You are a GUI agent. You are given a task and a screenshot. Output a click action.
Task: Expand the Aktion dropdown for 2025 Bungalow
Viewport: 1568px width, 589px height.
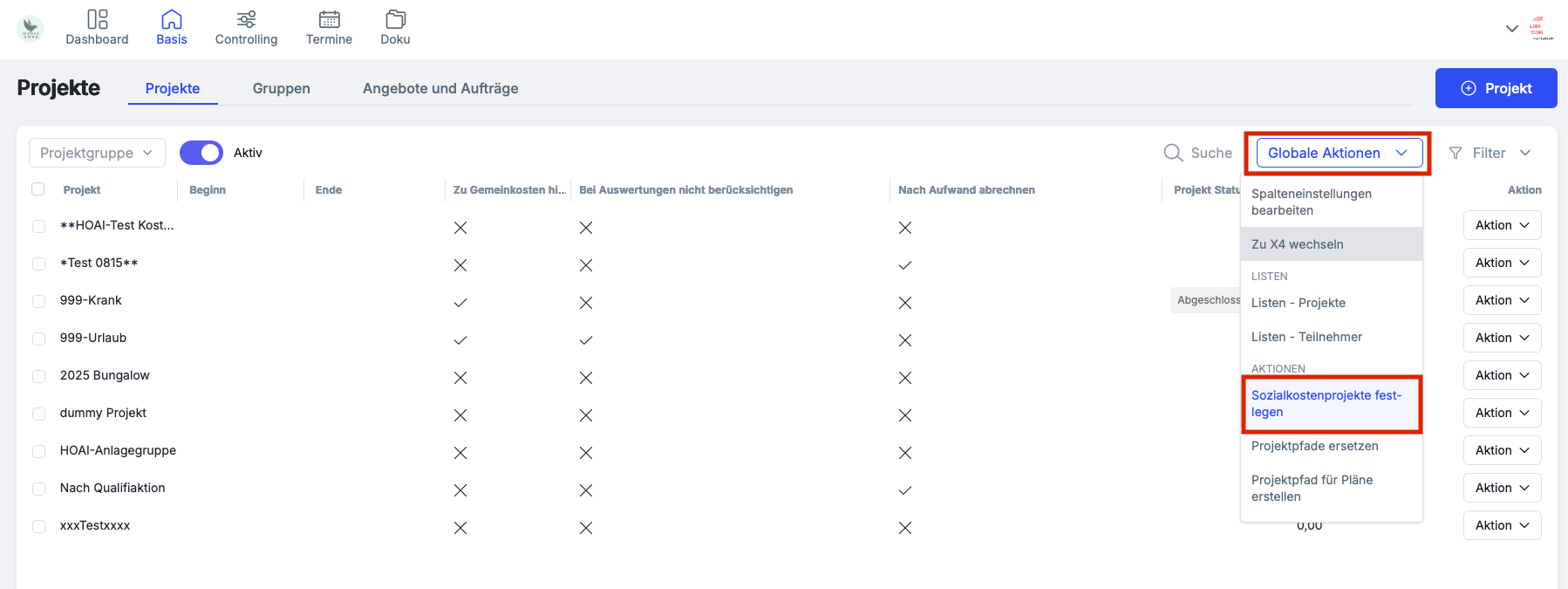[x=1502, y=375]
